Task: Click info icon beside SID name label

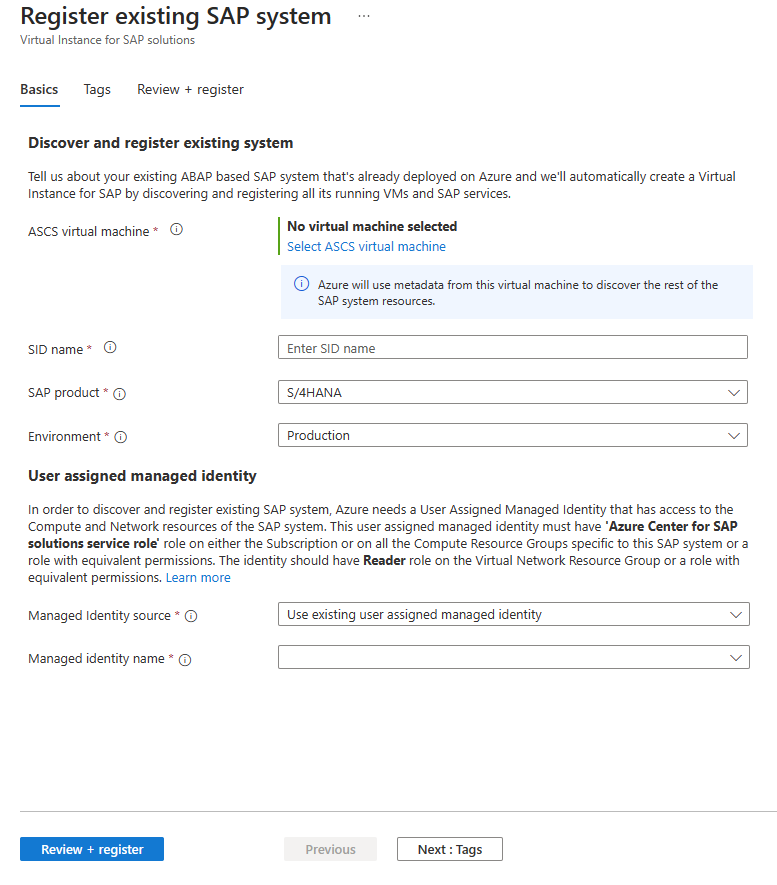Action: 110,348
